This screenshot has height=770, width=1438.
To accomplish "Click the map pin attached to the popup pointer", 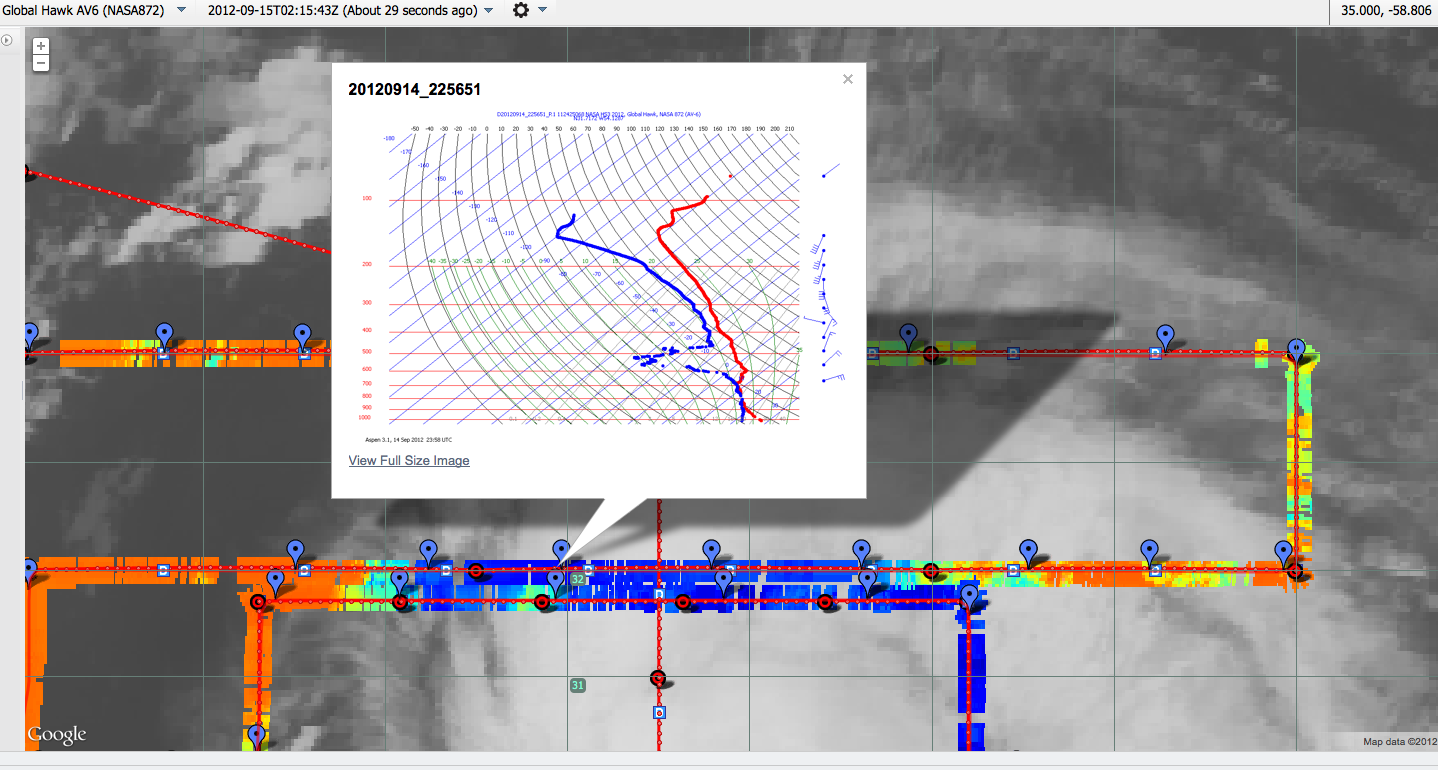I will (x=562, y=550).
